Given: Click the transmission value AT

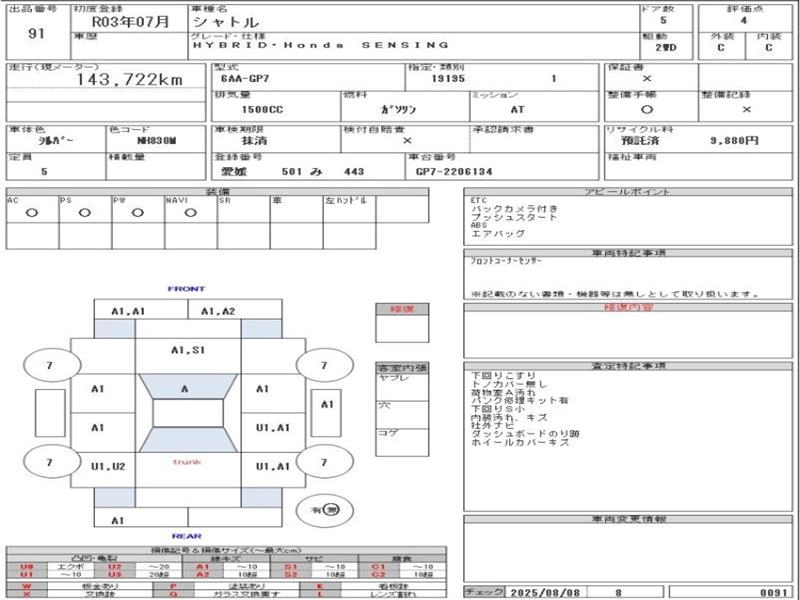Looking at the screenshot, I should [517, 110].
